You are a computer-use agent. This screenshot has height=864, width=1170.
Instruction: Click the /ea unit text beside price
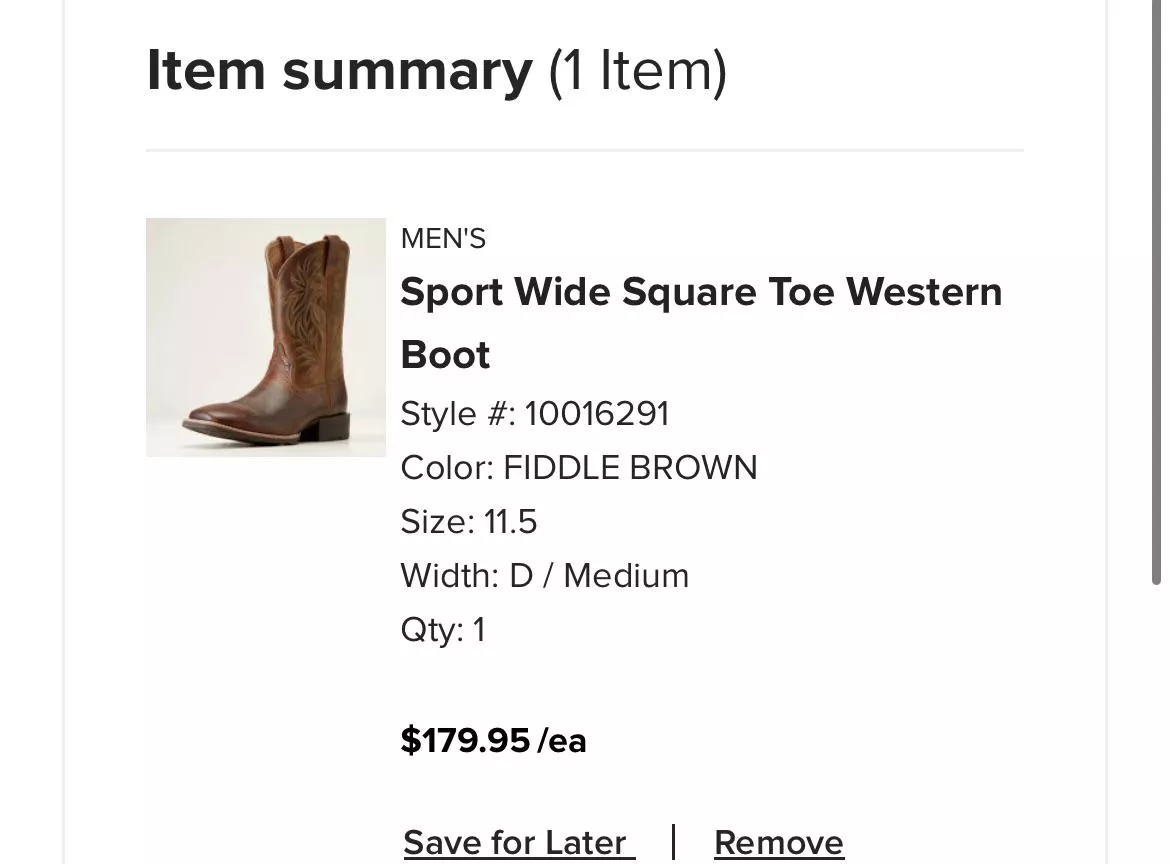click(x=562, y=741)
